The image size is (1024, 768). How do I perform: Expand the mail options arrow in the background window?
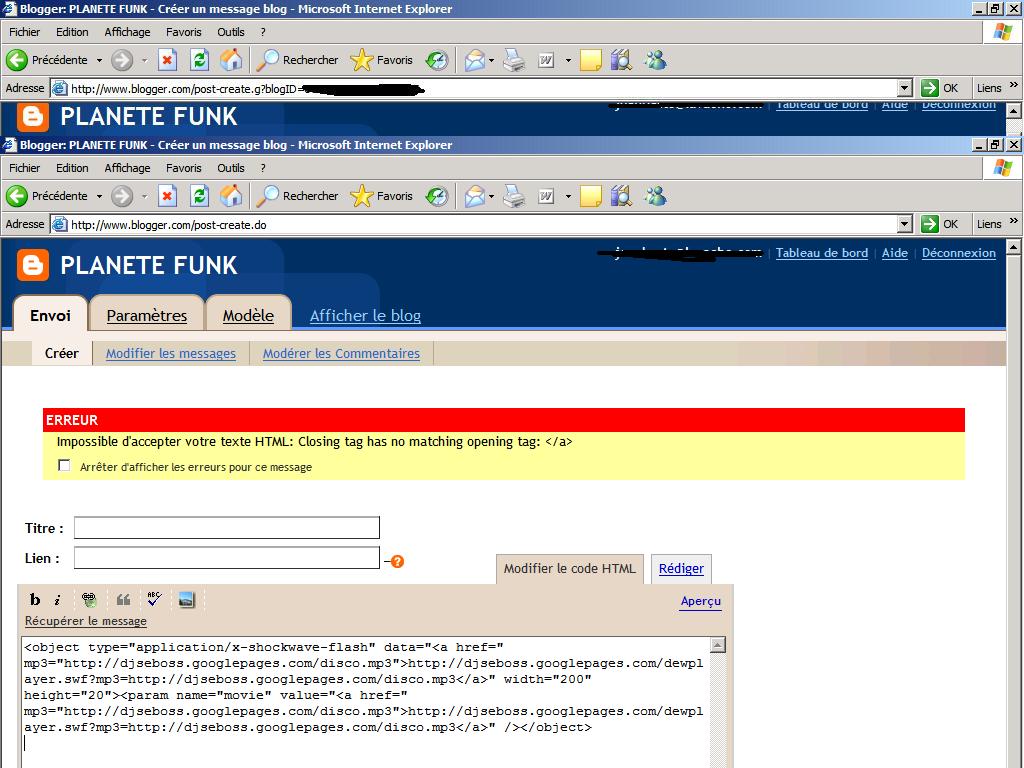[491, 60]
